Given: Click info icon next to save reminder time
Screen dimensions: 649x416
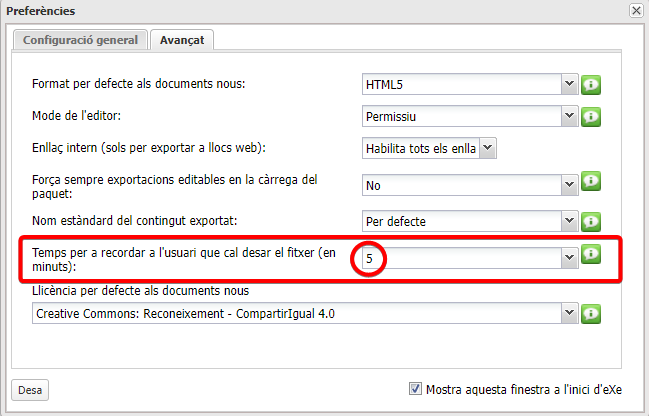Looking at the screenshot, I should tap(591, 254).
